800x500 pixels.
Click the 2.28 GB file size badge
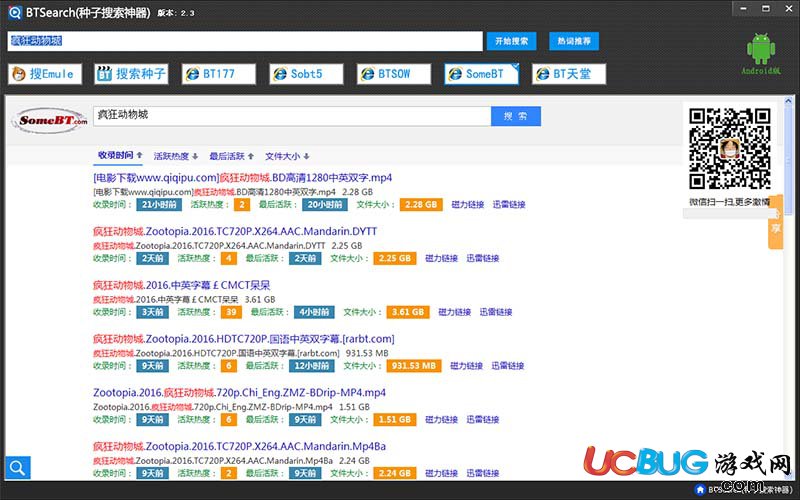pos(420,205)
